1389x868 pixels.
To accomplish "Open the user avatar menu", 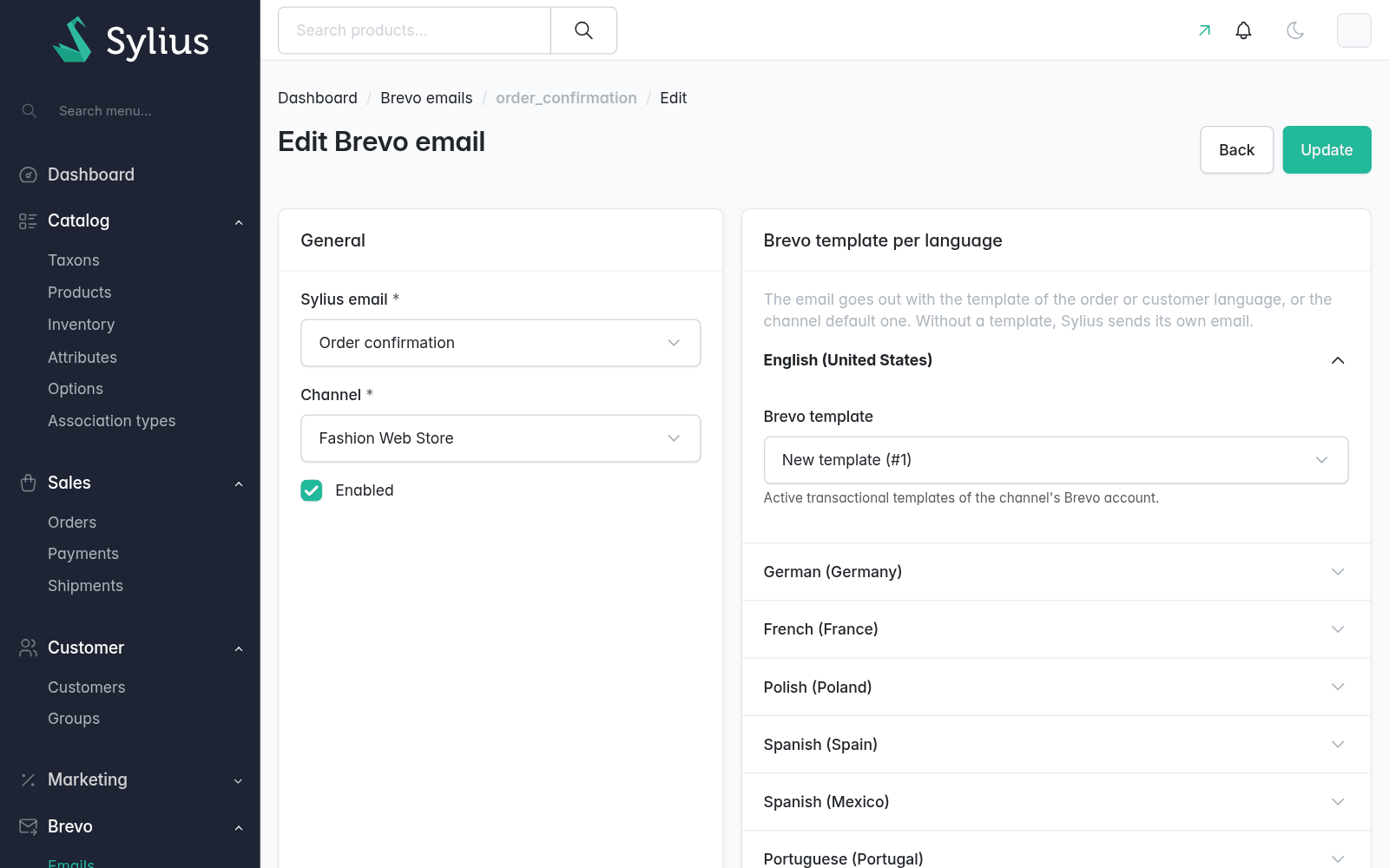I will [x=1353, y=30].
